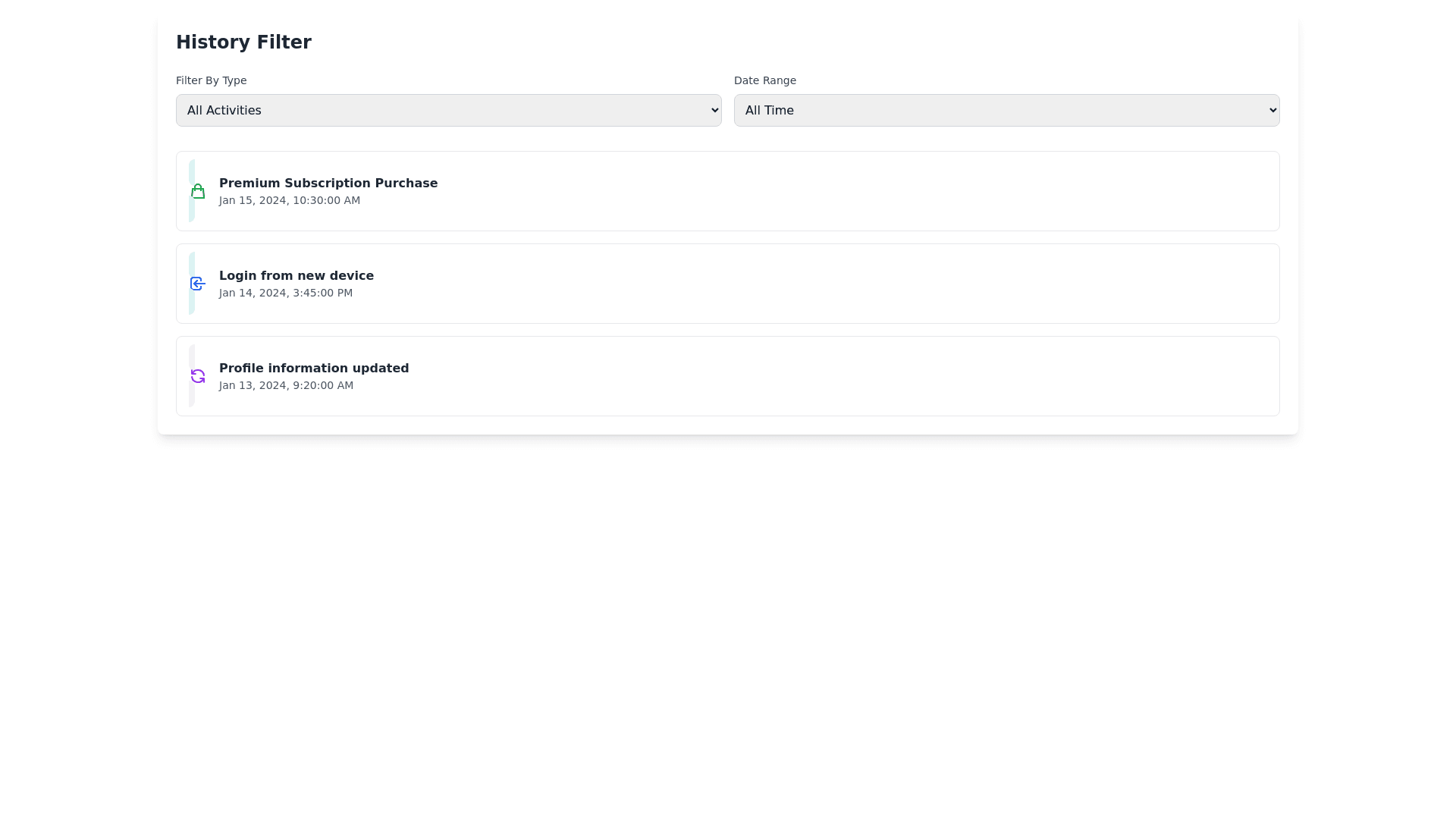Click empty area of Profile updated card

(834, 376)
